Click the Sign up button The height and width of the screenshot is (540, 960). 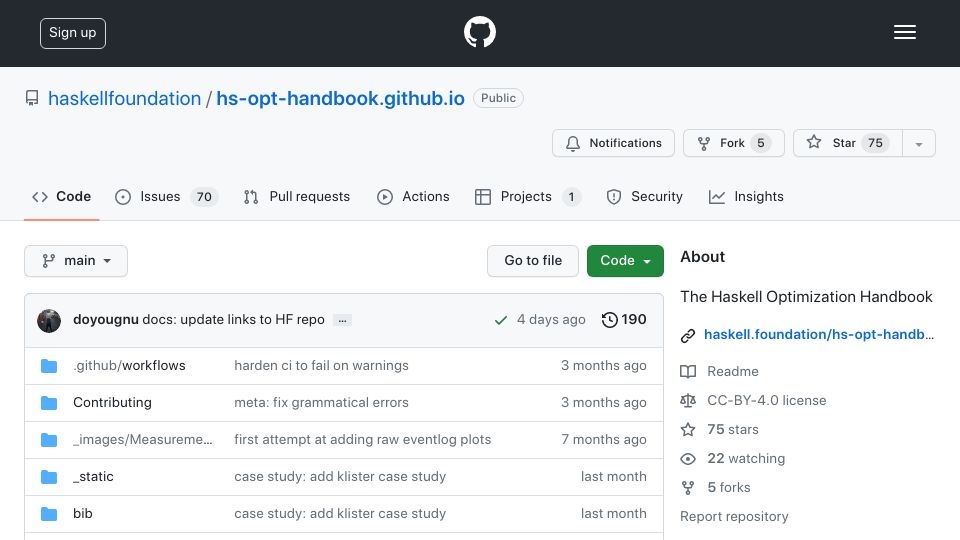tap(73, 33)
